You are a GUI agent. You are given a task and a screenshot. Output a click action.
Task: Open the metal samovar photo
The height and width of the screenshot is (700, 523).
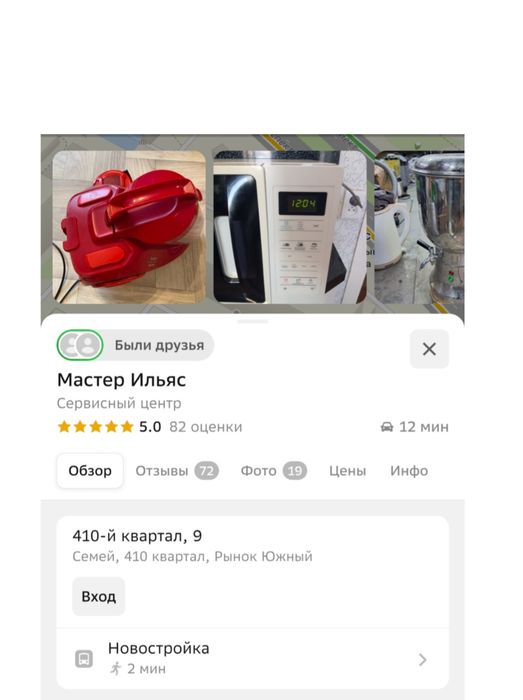419,227
